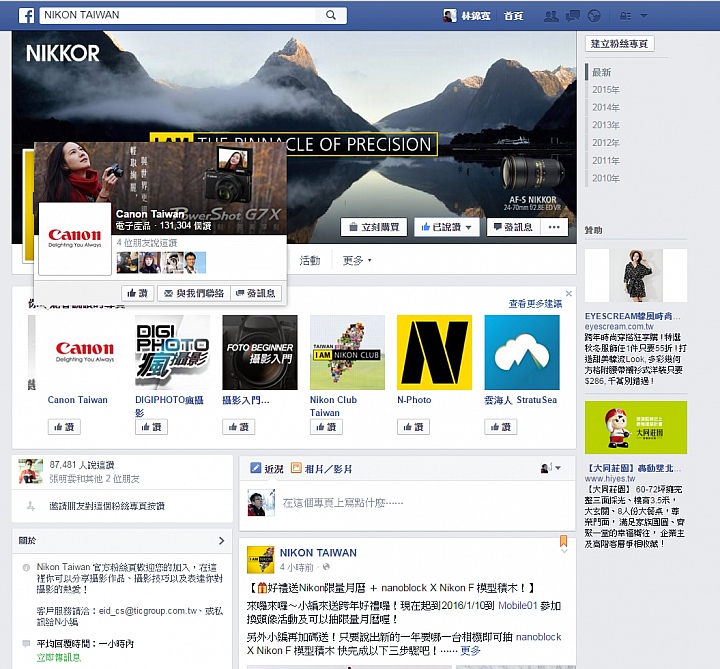Screen dimensions: 720x669
Task: Click the 87,481 人說這讚 text
Action: [82, 465]
